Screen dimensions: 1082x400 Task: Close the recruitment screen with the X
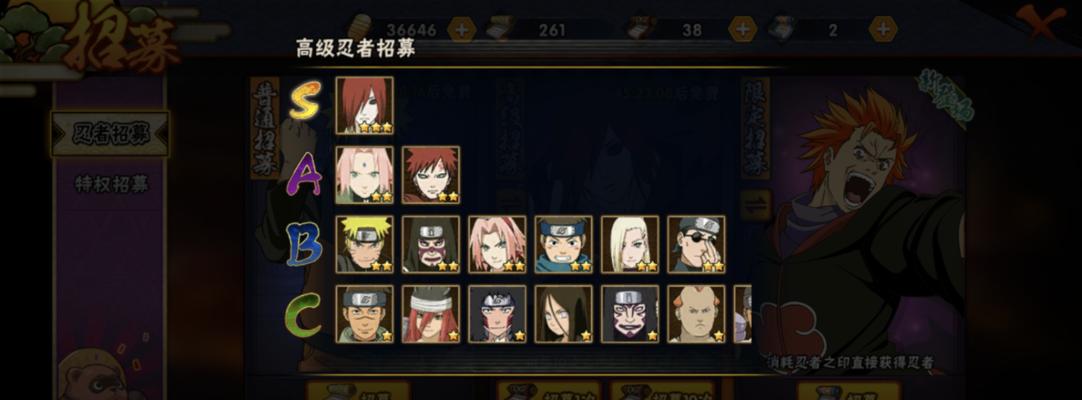[x=1041, y=22]
